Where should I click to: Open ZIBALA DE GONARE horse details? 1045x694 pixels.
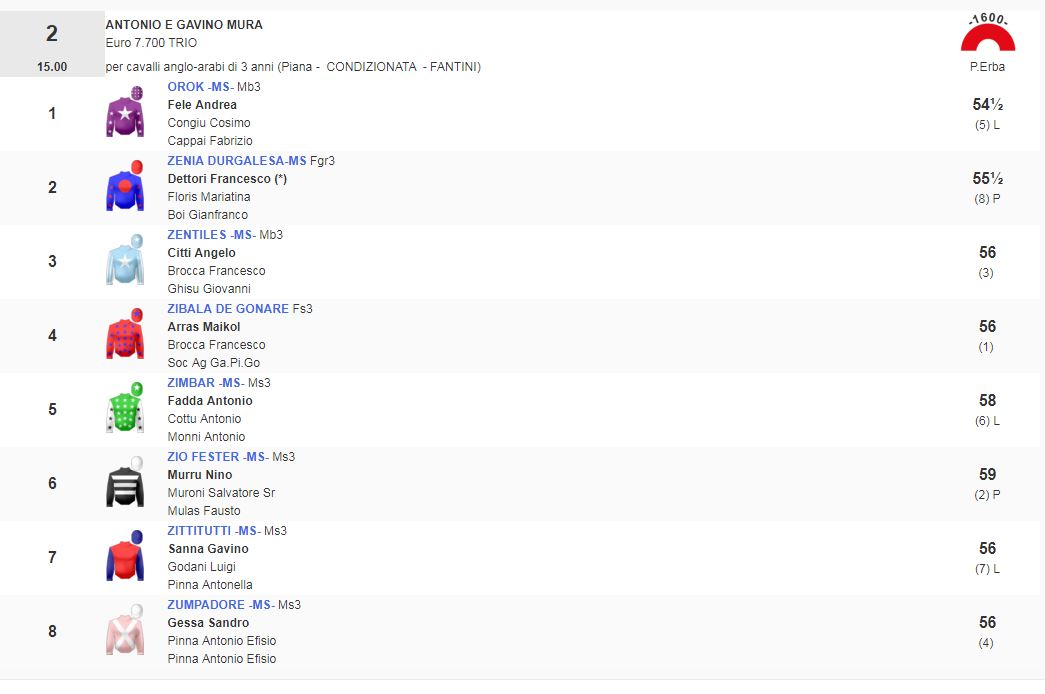pyautogui.click(x=228, y=309)
